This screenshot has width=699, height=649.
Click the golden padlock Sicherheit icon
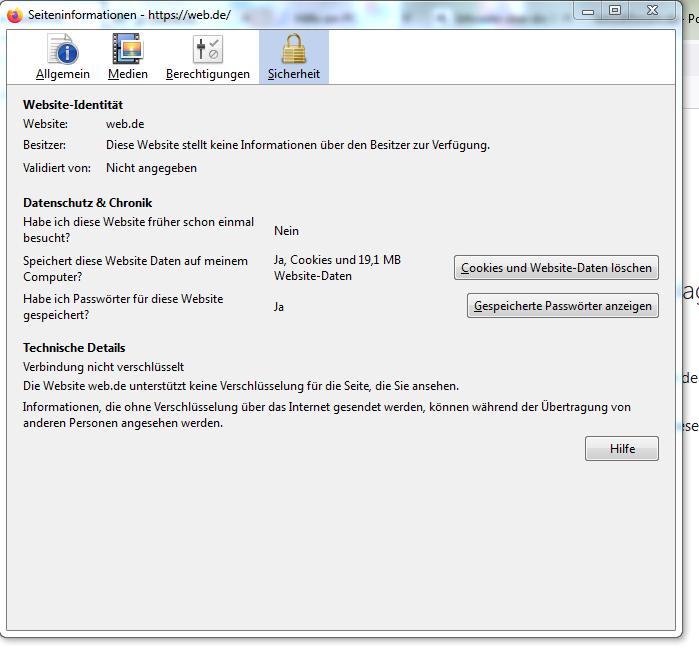(293, 49)
